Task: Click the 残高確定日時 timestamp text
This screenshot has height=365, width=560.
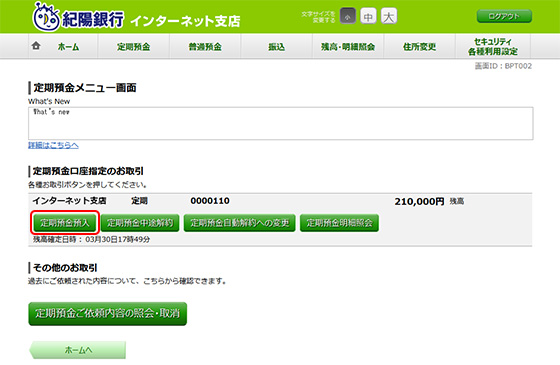Action: [x=91, y=239]
